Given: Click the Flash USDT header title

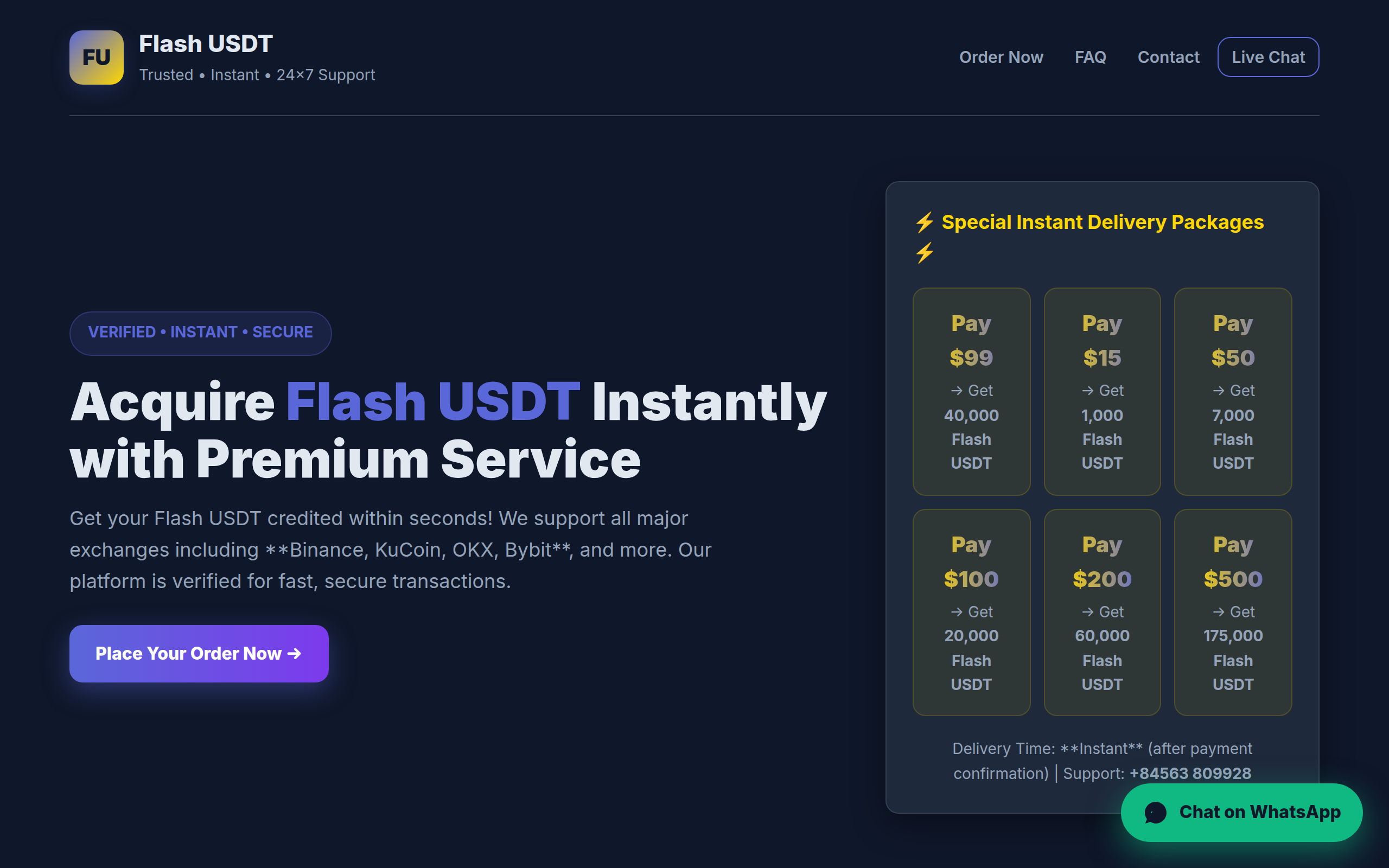Looking at the screenshot, I should [x=206, y=43].
